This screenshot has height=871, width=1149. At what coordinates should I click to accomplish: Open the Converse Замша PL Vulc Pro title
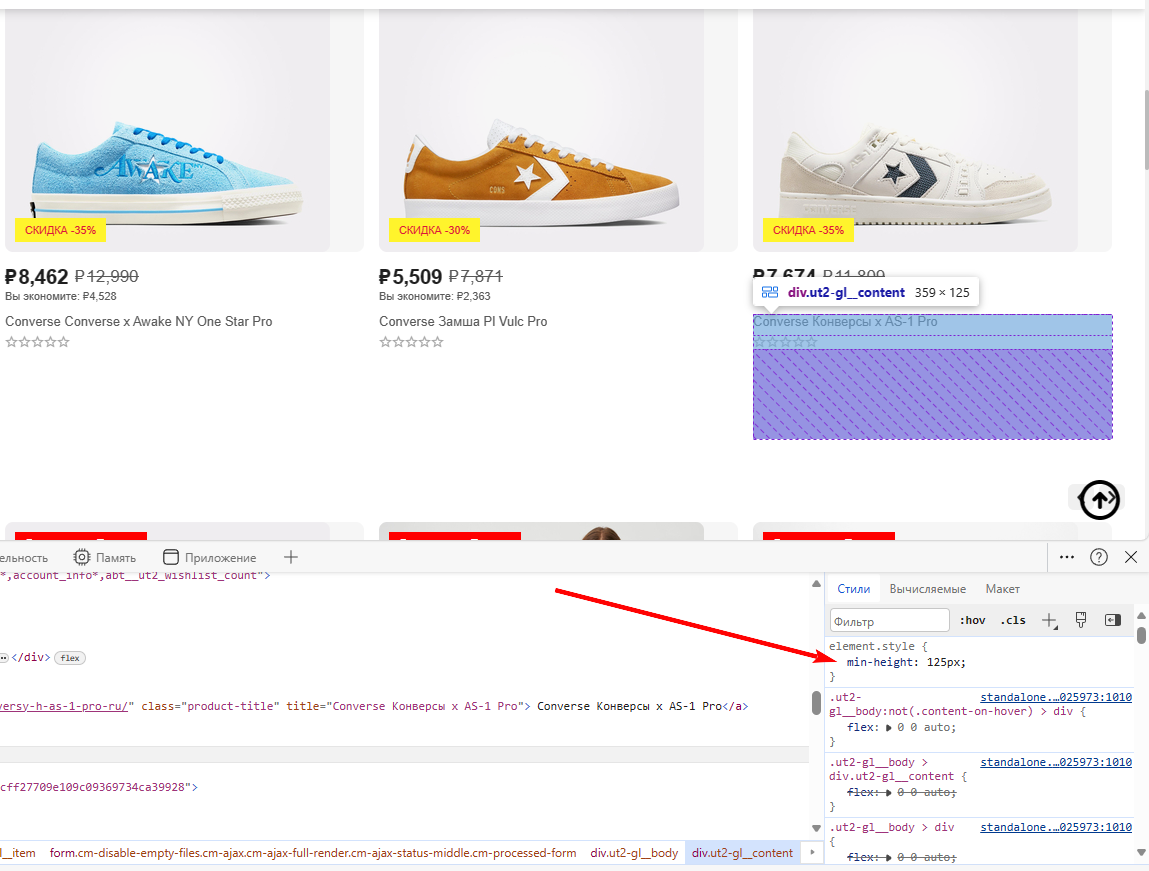click(463, 322)
